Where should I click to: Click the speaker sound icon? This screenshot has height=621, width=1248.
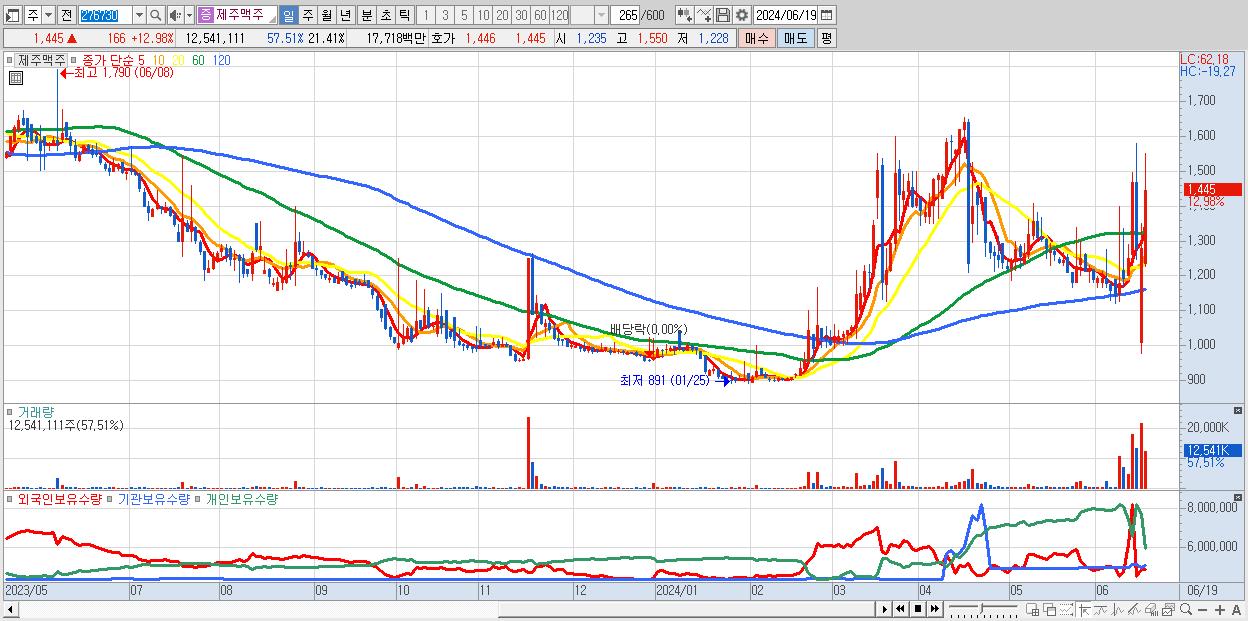[175, 16]
